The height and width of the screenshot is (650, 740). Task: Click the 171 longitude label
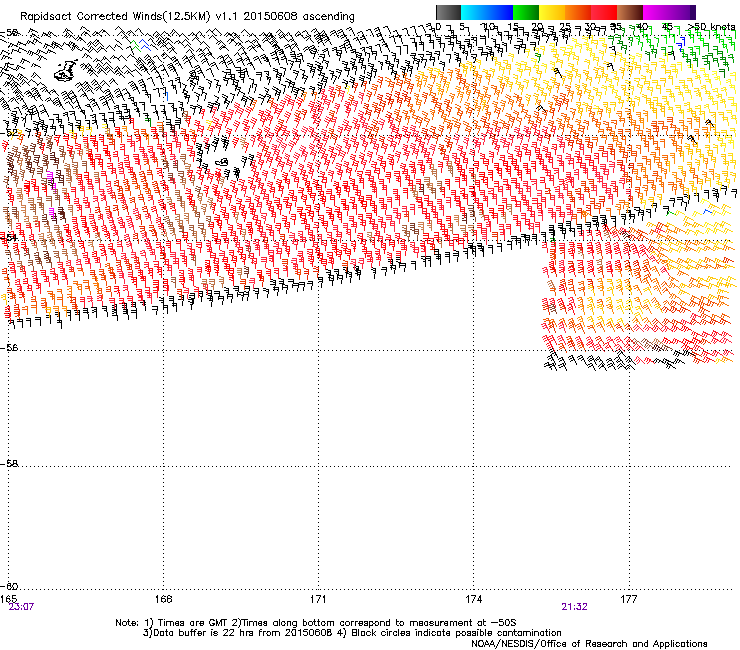click(x=318, y=599)
